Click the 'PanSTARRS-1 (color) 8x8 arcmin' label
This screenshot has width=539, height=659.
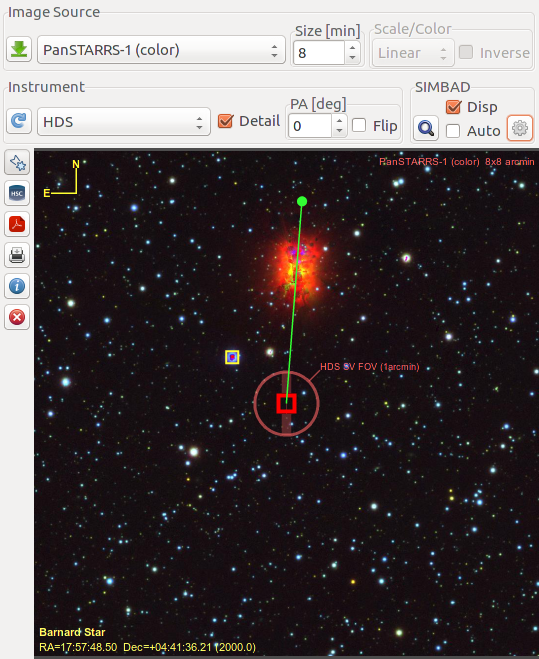[x=457, y=162]
